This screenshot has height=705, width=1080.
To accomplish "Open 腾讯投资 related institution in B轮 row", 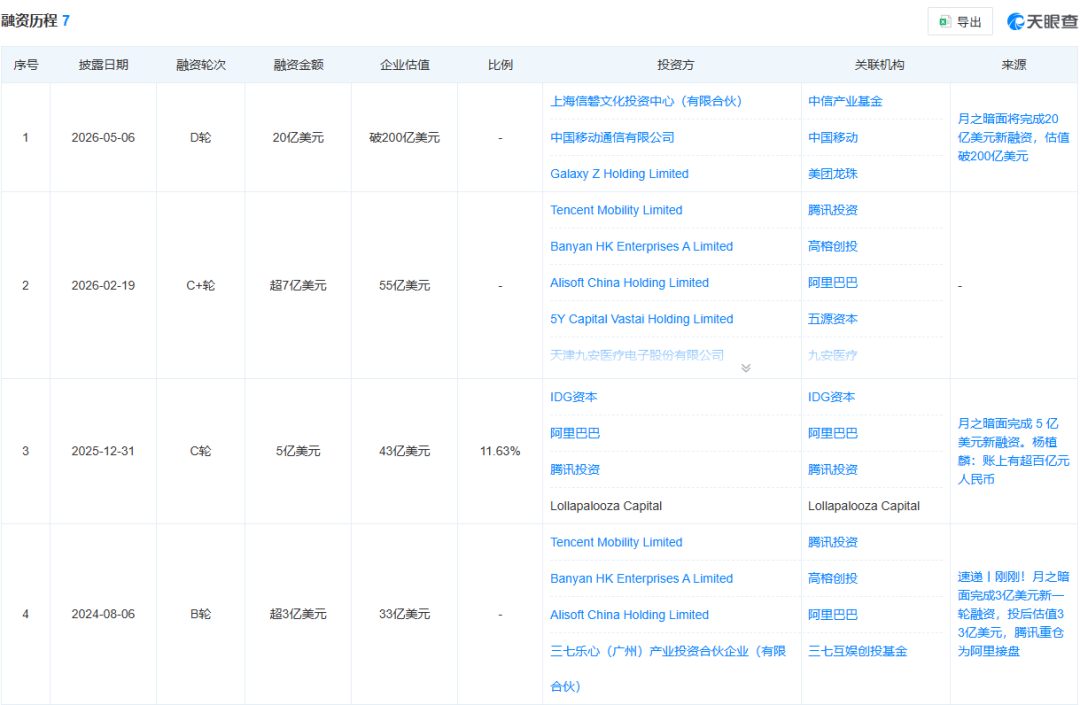I will coord(832,543).
